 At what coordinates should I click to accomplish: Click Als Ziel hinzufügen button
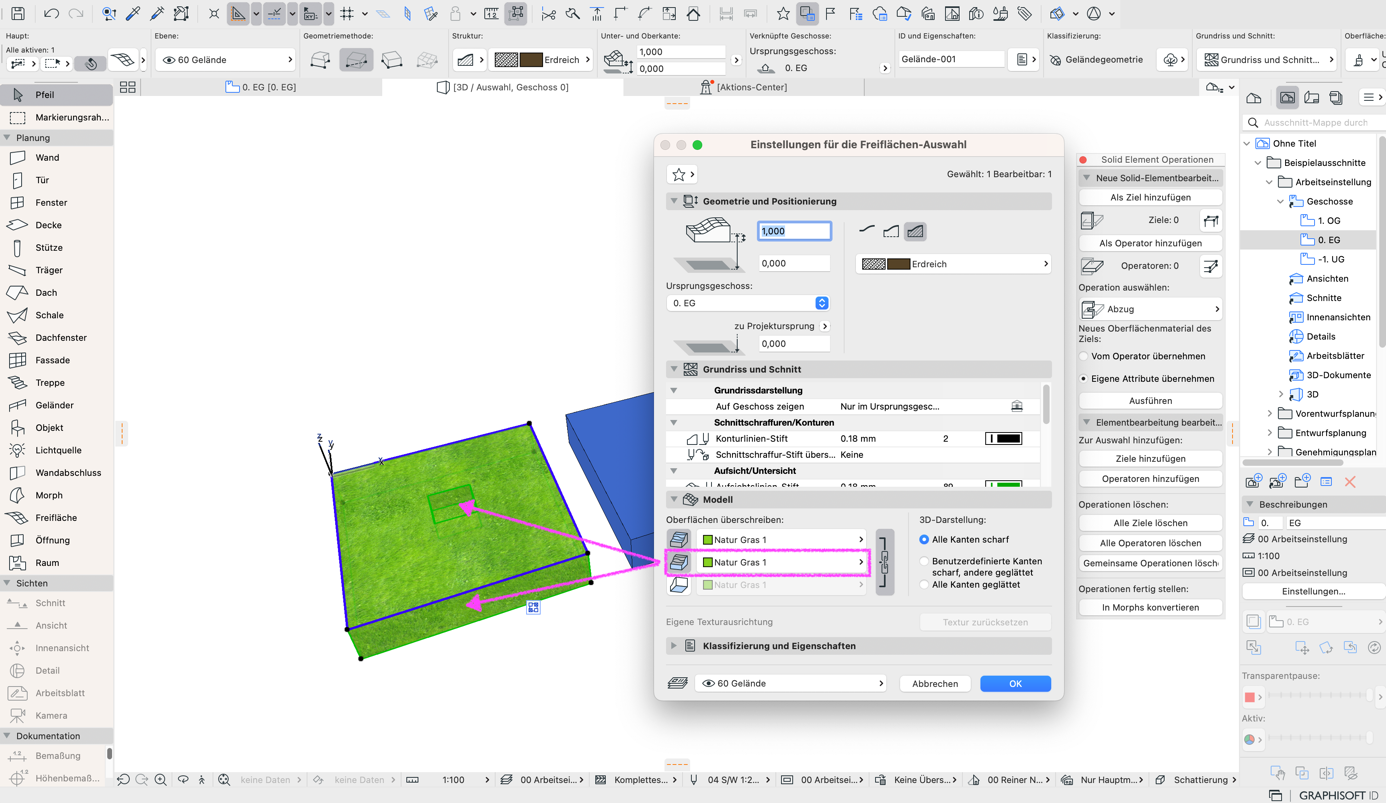coord(1151,198)
